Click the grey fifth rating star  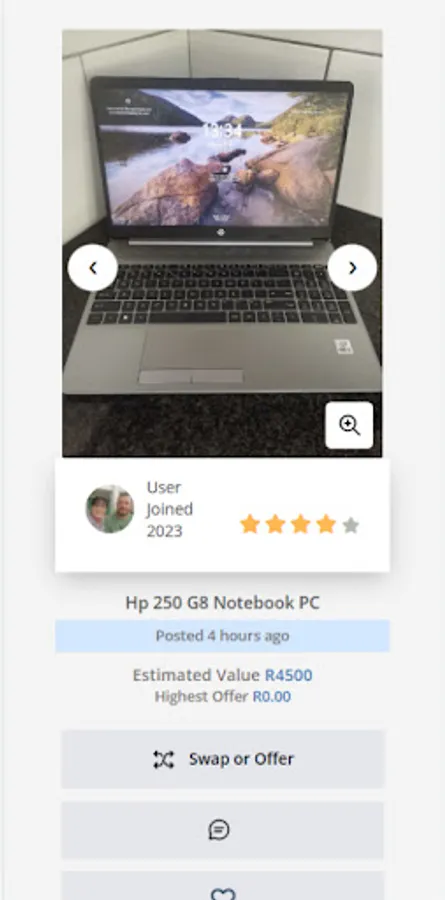[351, 525]
